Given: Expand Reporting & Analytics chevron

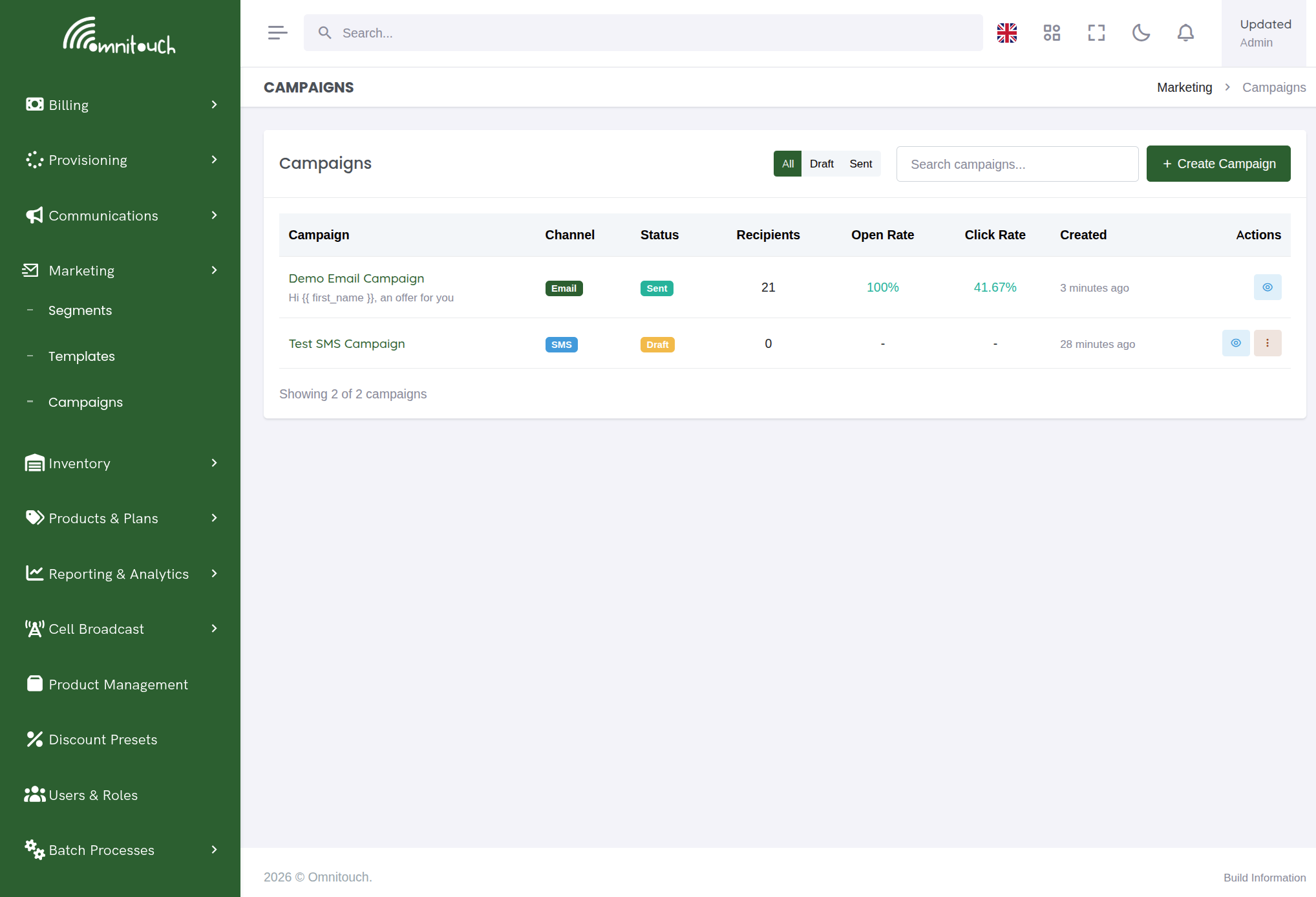Looking at the screenshot, I should pos(215,574).
